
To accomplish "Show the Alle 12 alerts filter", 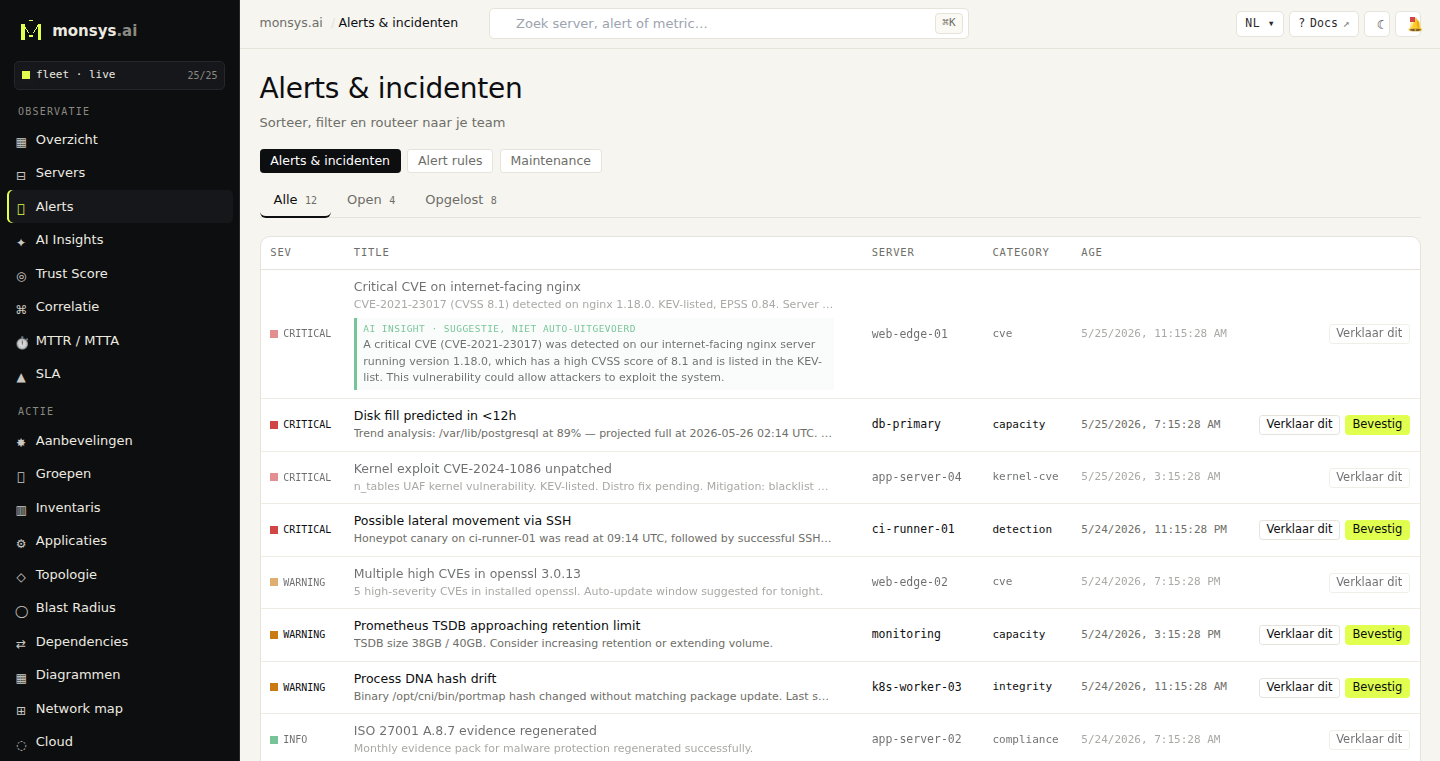I will click(x=295, y=200).
